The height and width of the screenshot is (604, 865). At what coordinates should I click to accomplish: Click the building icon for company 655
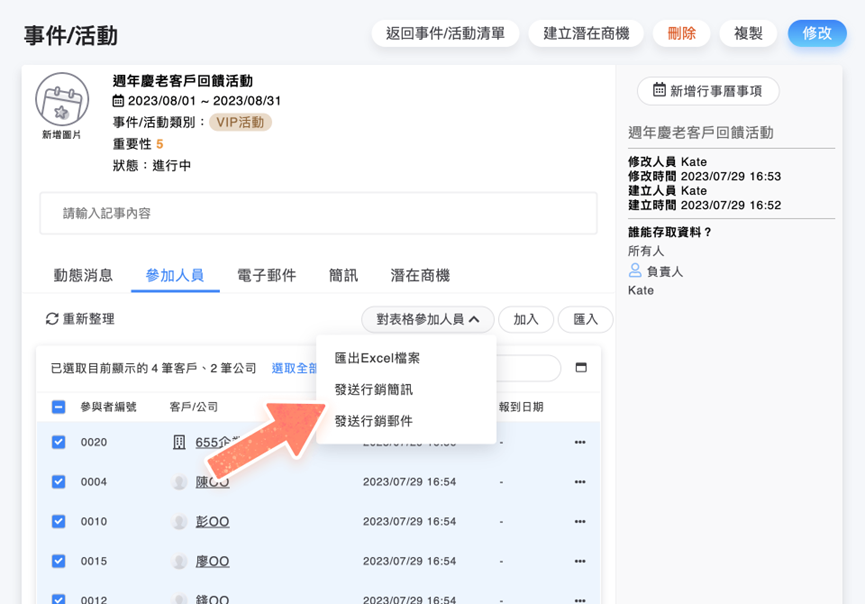coord(180,442)
